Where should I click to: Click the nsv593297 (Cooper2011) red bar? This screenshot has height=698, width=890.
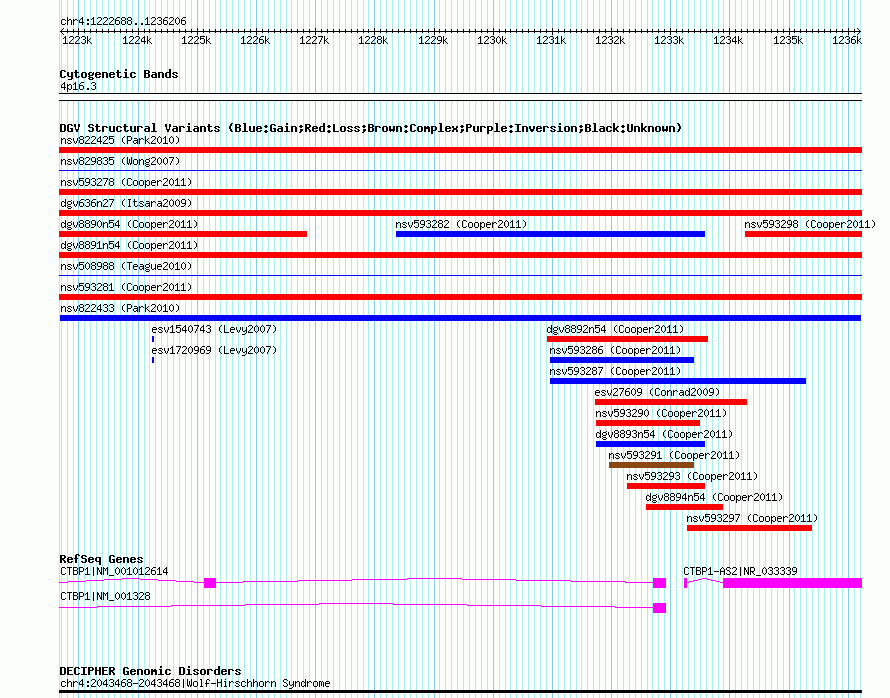pyautogui.click(x=749, y=528)
